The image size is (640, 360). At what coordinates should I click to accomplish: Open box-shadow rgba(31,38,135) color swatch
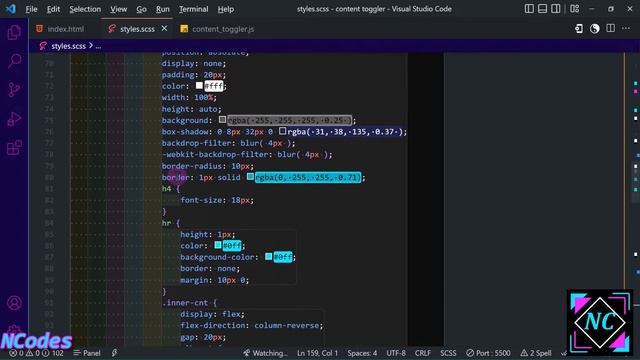click(x=282, y=131)
